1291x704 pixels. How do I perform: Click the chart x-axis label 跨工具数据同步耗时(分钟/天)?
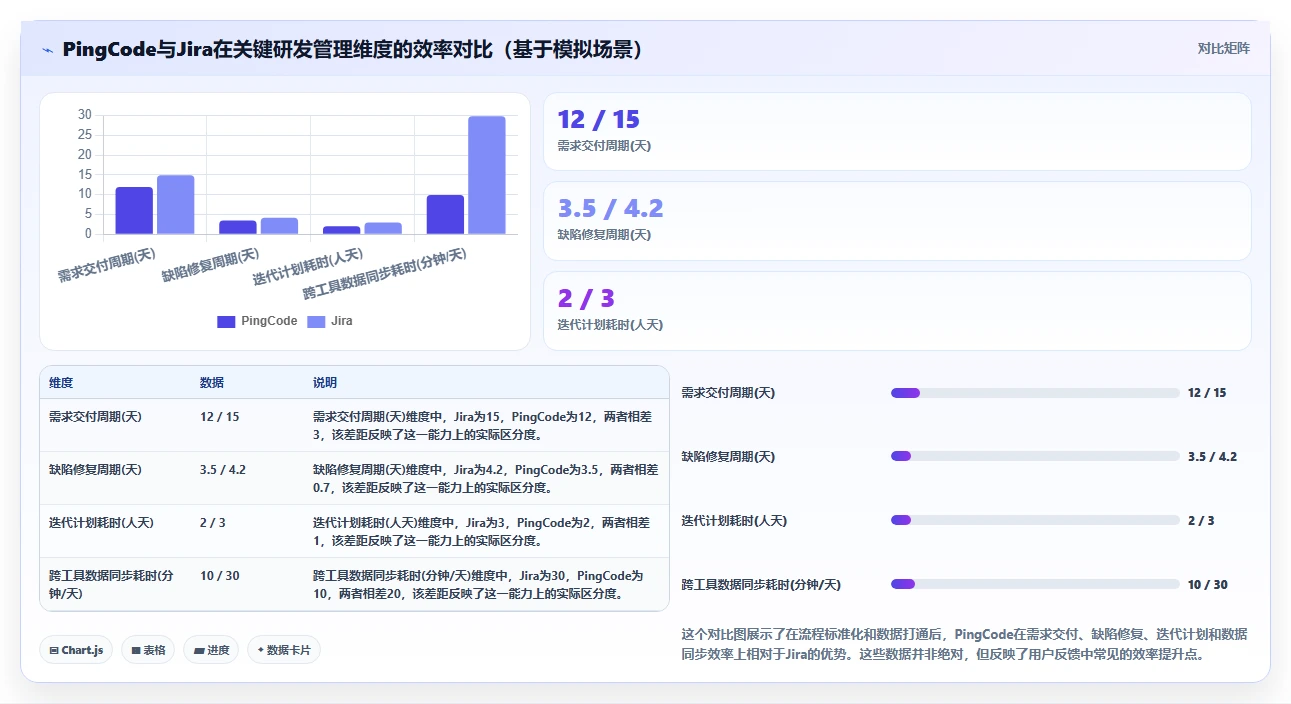(x=386, y=274)
